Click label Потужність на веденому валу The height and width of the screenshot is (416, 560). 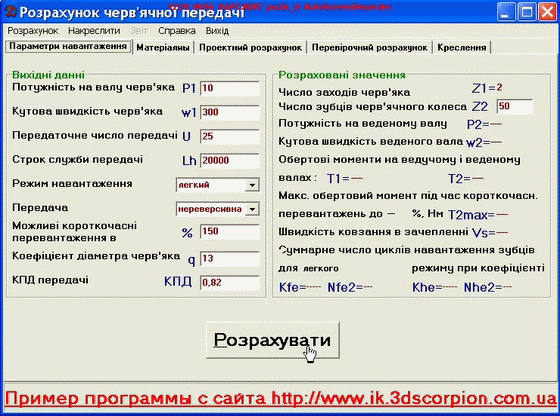363,124
